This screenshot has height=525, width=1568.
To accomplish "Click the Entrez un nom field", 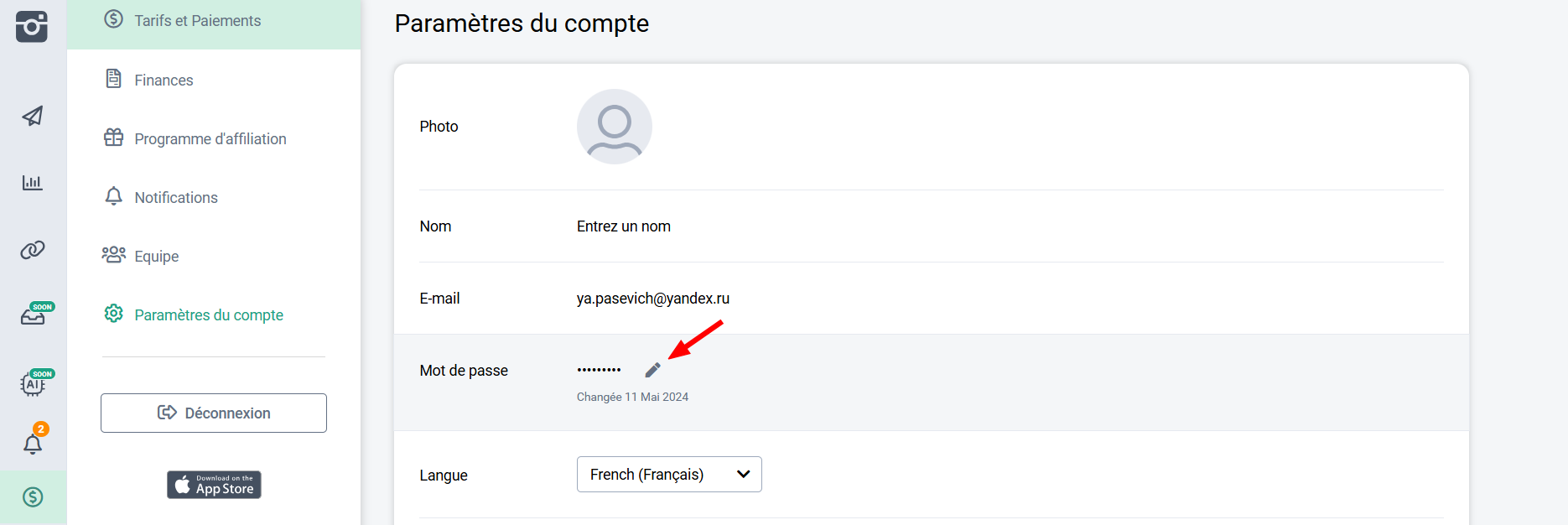I will (x=624, y=226).
